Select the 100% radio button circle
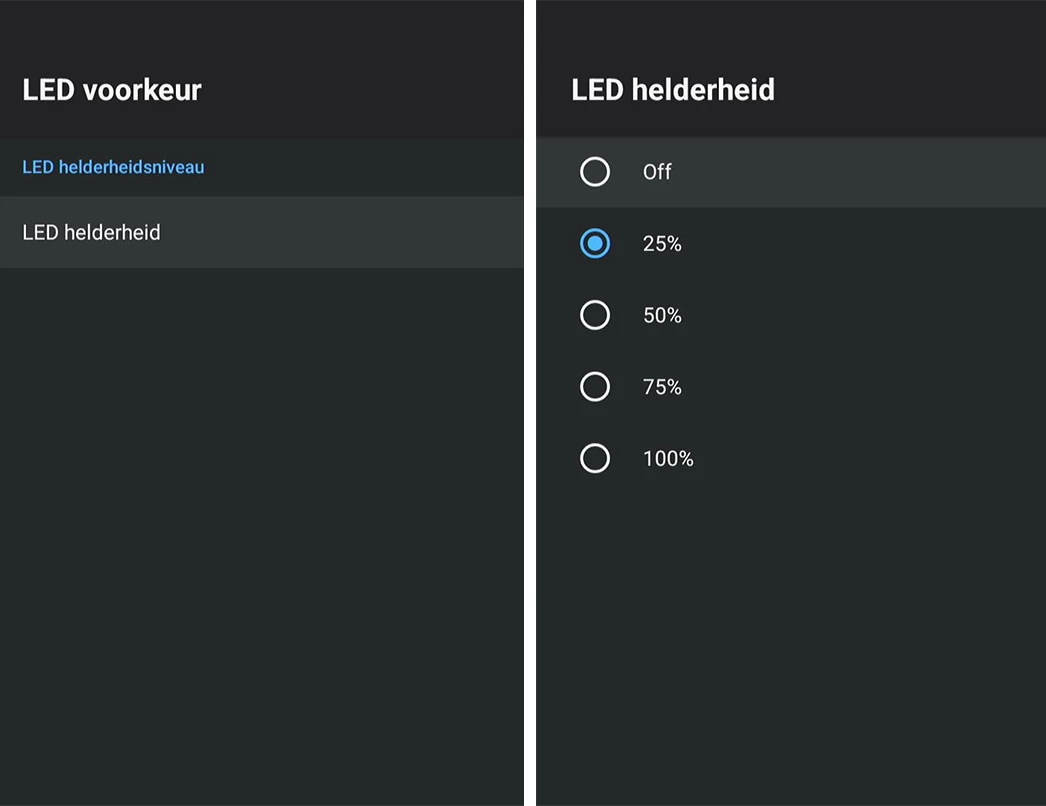Viewport: 1046px width, 806px height. point(595,459)
